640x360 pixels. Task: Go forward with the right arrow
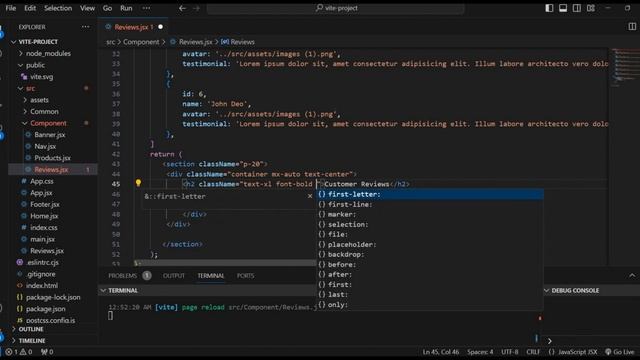point(196,8)
